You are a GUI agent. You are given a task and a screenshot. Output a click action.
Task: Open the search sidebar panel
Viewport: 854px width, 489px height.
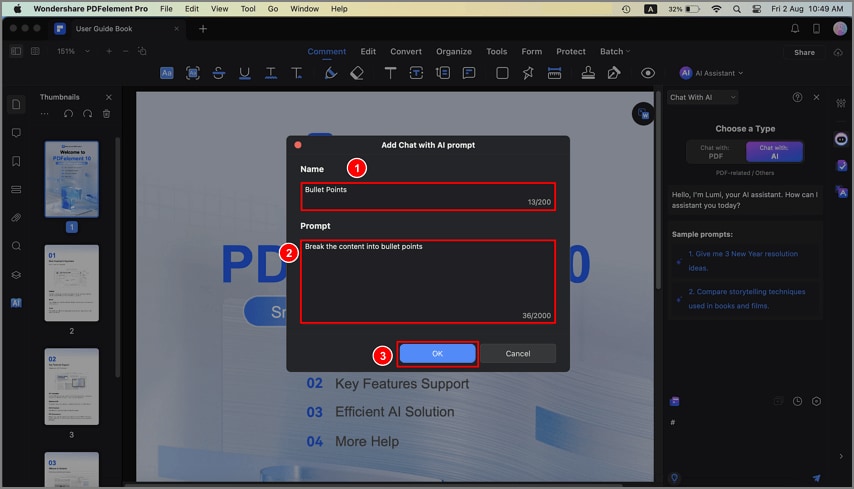(x=16, y=246)
